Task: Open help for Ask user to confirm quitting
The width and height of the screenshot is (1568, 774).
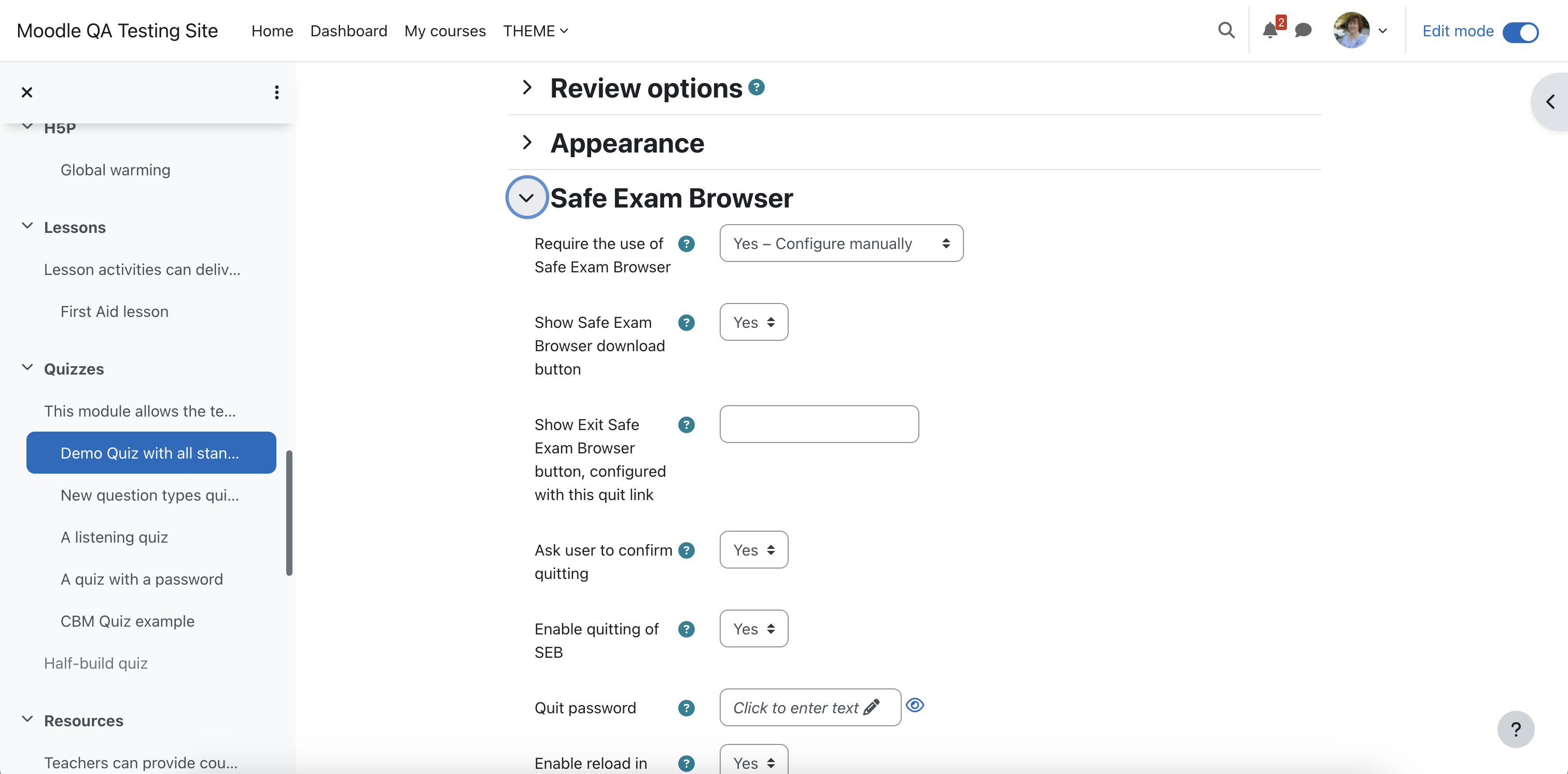Action: tap(686, 550)
